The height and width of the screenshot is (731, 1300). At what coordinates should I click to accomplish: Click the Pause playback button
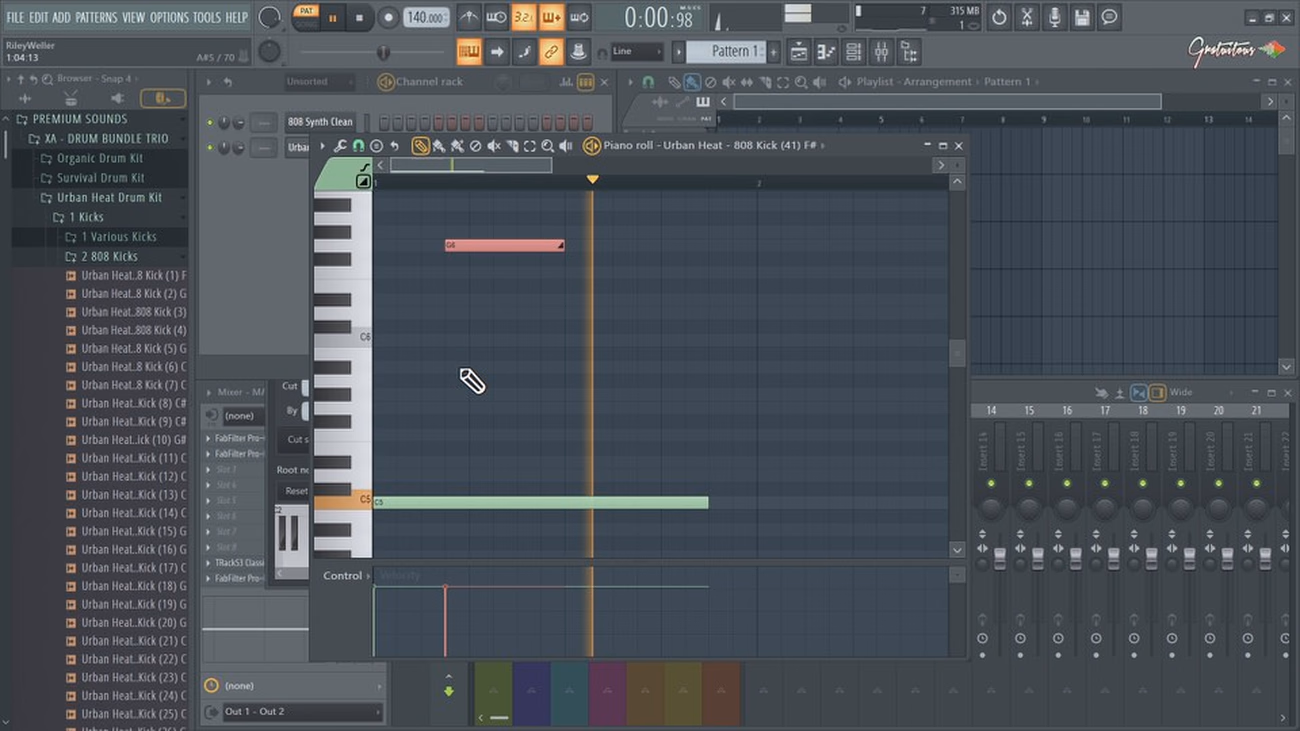click(333, 17)
